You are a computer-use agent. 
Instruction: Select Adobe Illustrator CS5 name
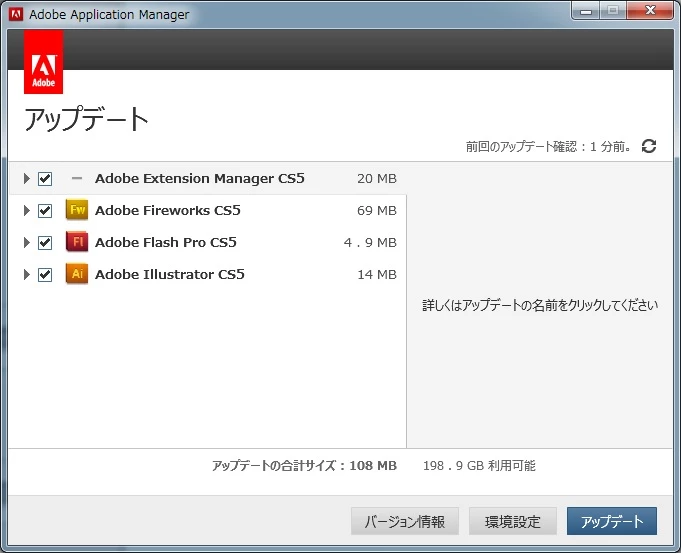170,274
